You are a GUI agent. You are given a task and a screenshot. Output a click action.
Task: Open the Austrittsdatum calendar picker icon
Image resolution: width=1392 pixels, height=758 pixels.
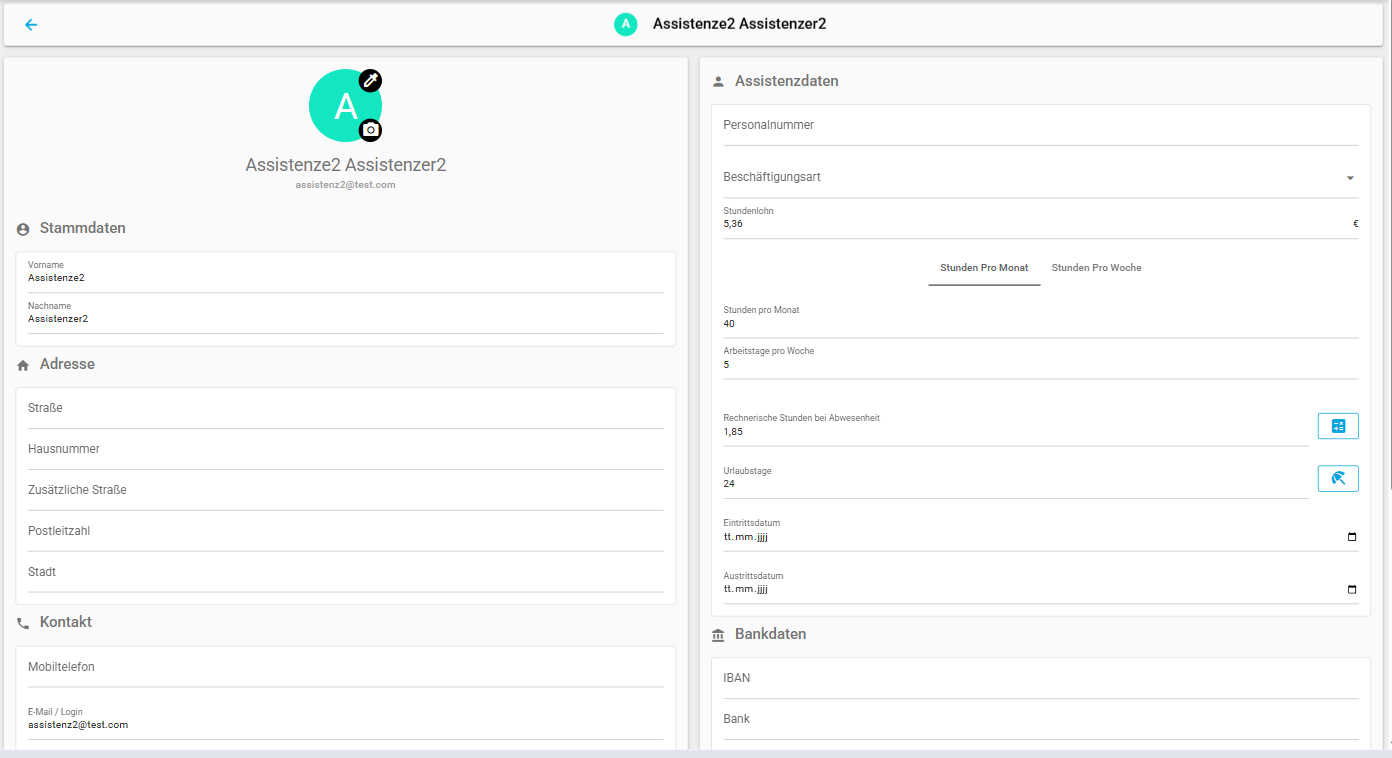pyautogui.click(x=1352, y=590)
